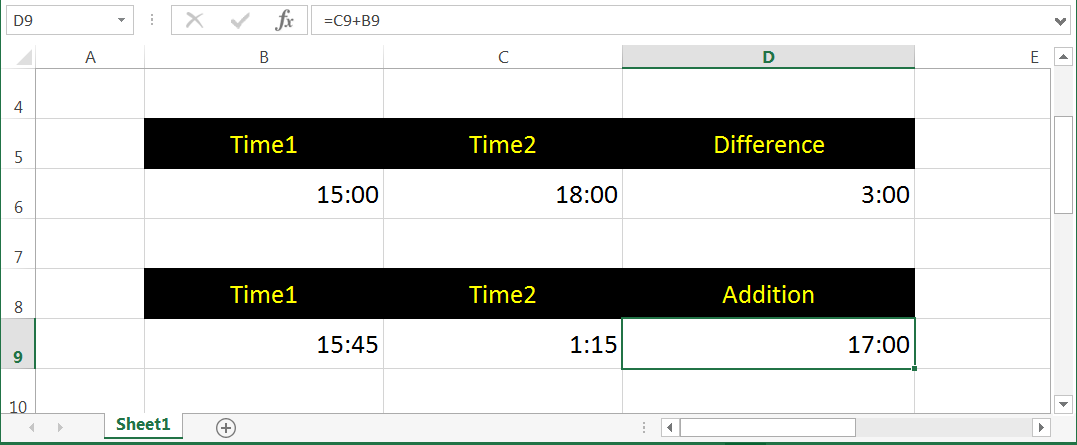Select cell containing 15:45
The image size is (1077, 445).
tap(264, 344)
